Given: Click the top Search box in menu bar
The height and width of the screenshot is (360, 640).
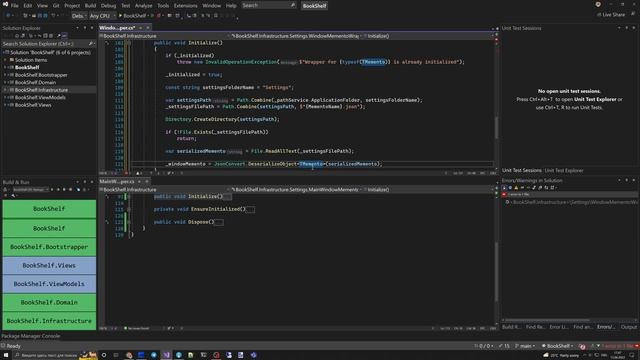Looking at the screenshot, I should coord(269,5).
